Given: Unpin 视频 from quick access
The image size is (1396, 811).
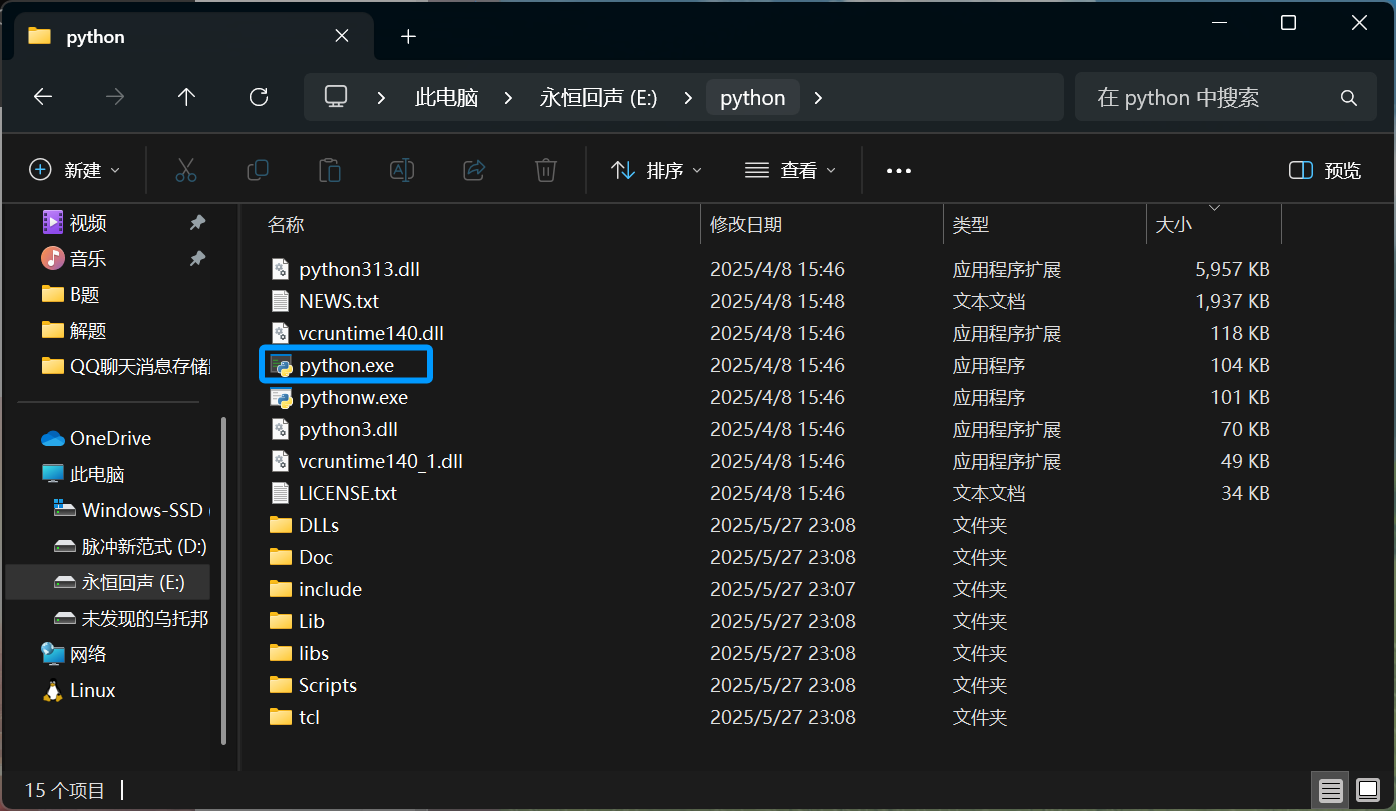Looking at the screenshot, I should (x=197, y=222).
